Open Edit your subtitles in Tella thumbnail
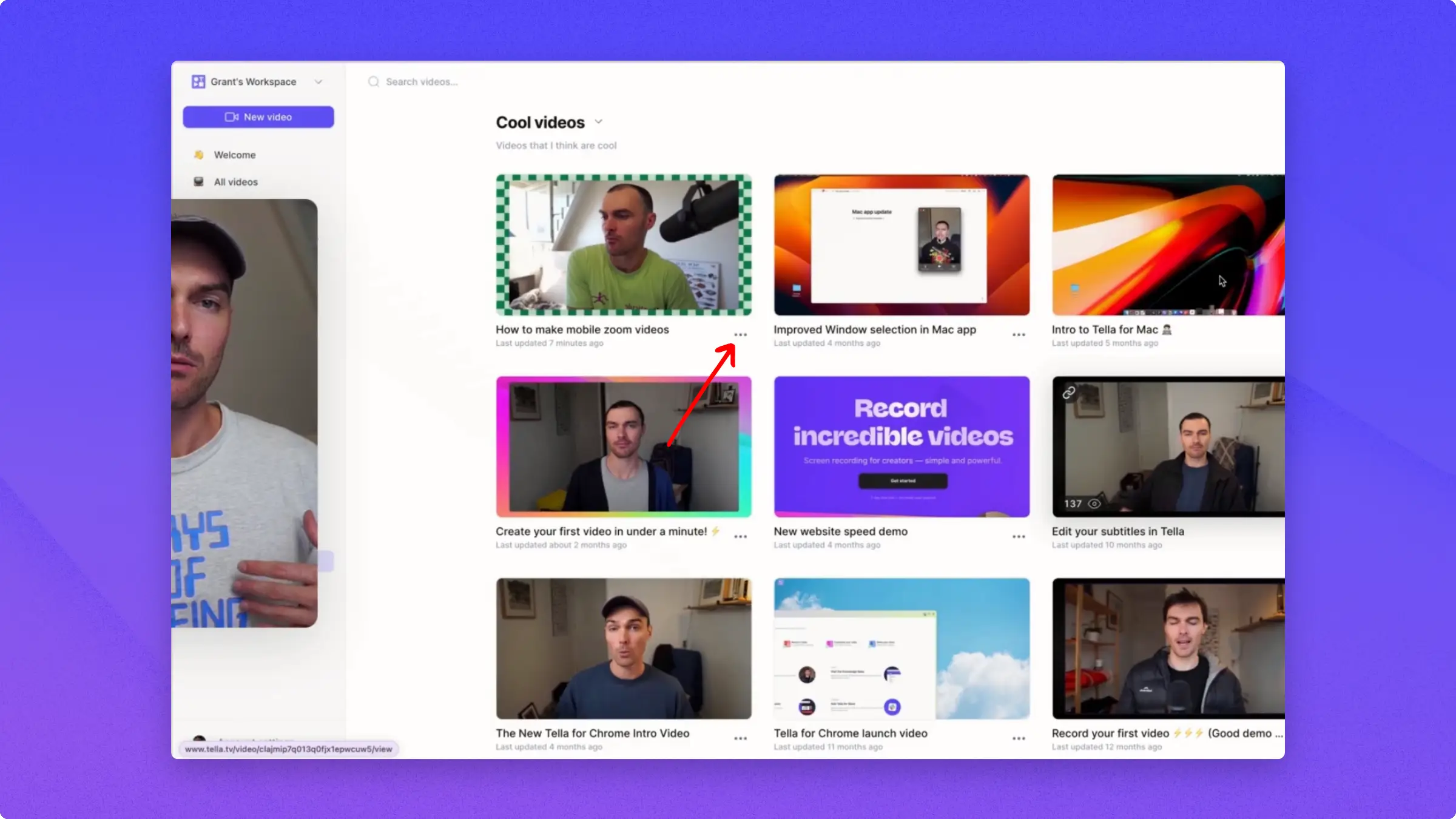The height and width of the screenshot is (819, 1456). click(x=1168, y=447)
